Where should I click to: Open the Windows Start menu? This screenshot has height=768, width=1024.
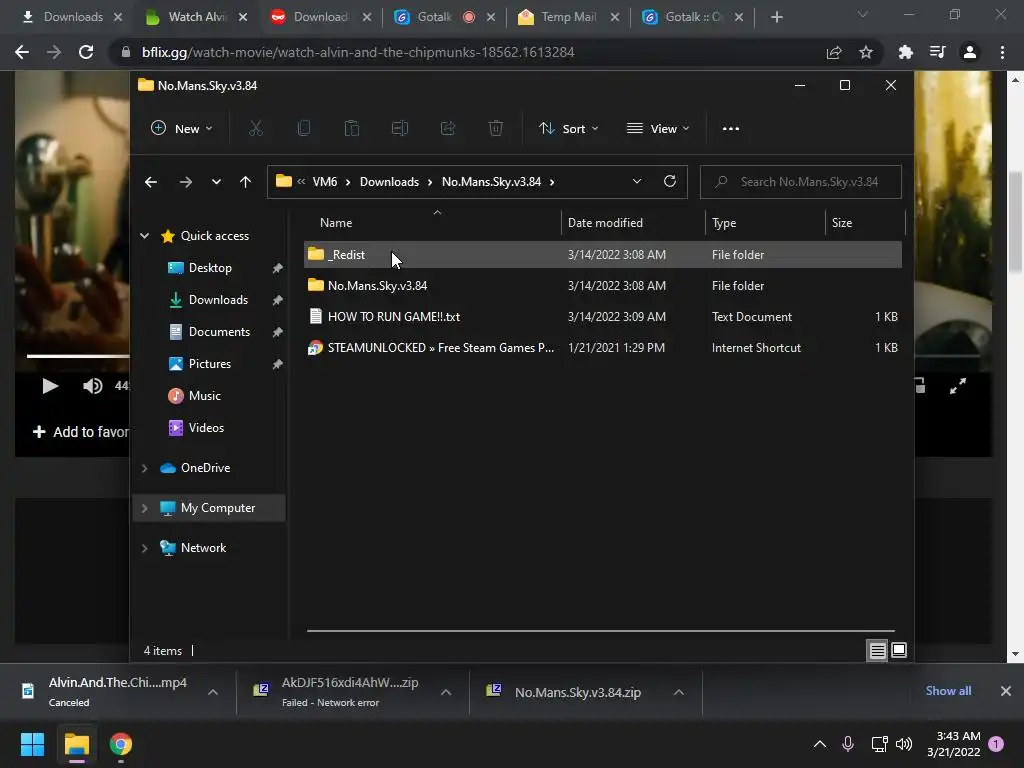tap(33, 744)
